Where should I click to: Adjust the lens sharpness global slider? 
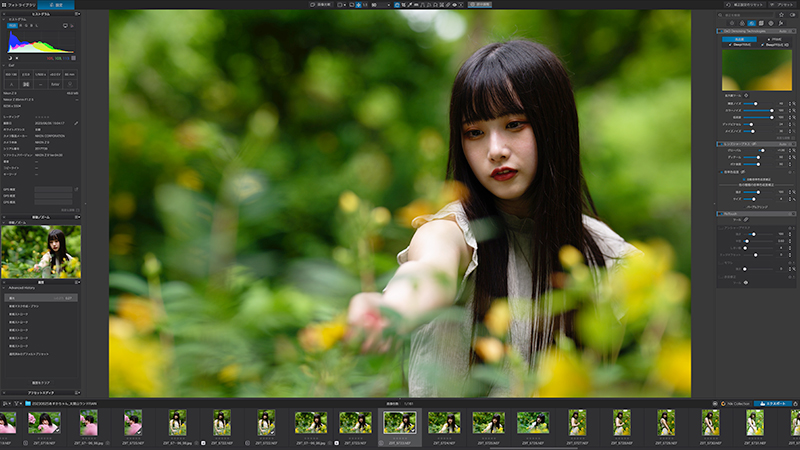[x=758, y=151]
